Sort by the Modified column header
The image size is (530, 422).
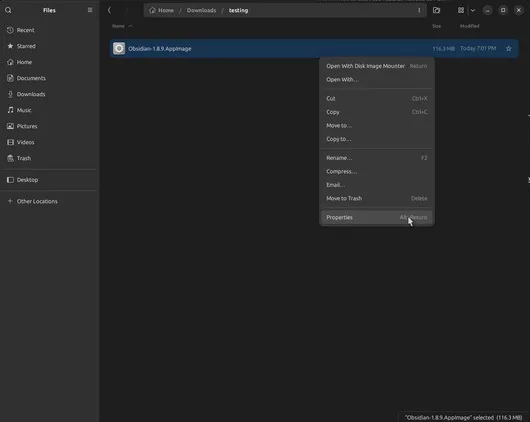469,26
